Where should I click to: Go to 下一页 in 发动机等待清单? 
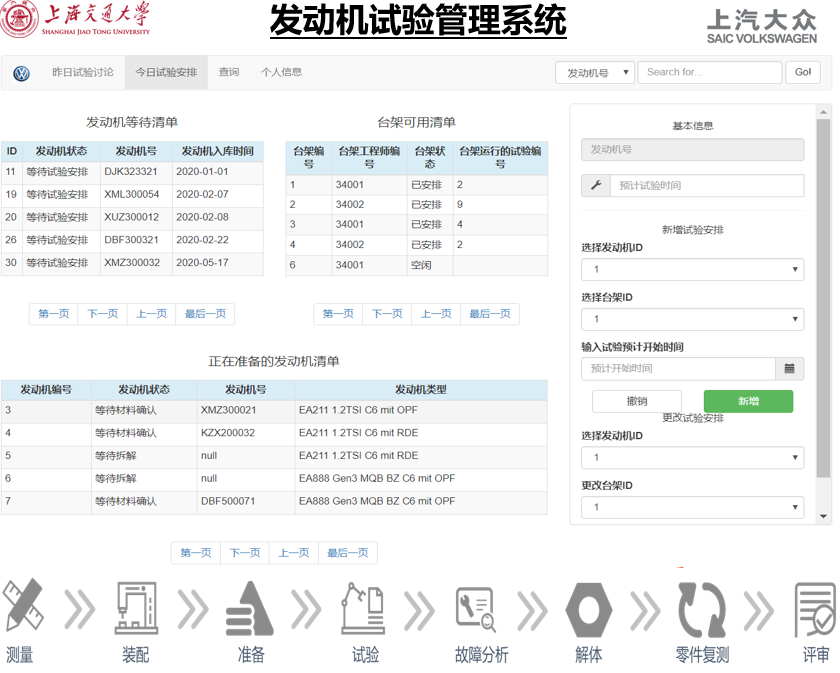pos(103,314)
